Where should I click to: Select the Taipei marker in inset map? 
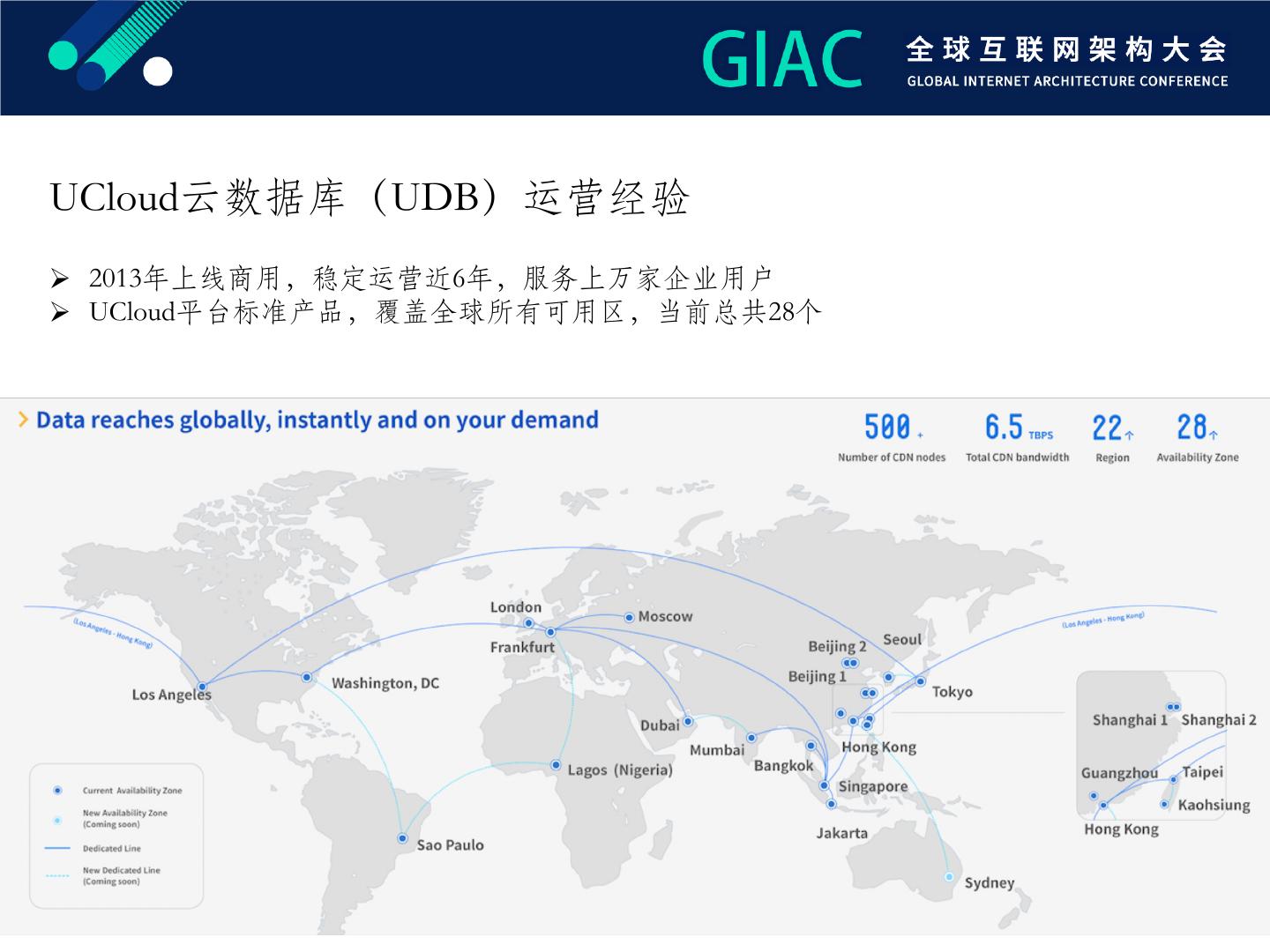click(x=1173, y=779)
